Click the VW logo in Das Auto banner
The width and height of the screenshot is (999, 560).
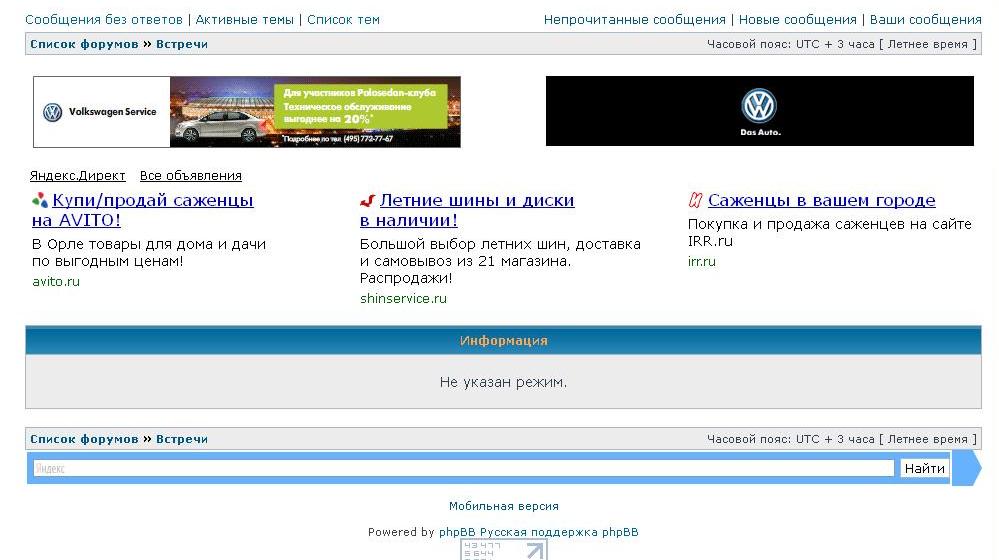pyautogui.click(x=759, y=107)
